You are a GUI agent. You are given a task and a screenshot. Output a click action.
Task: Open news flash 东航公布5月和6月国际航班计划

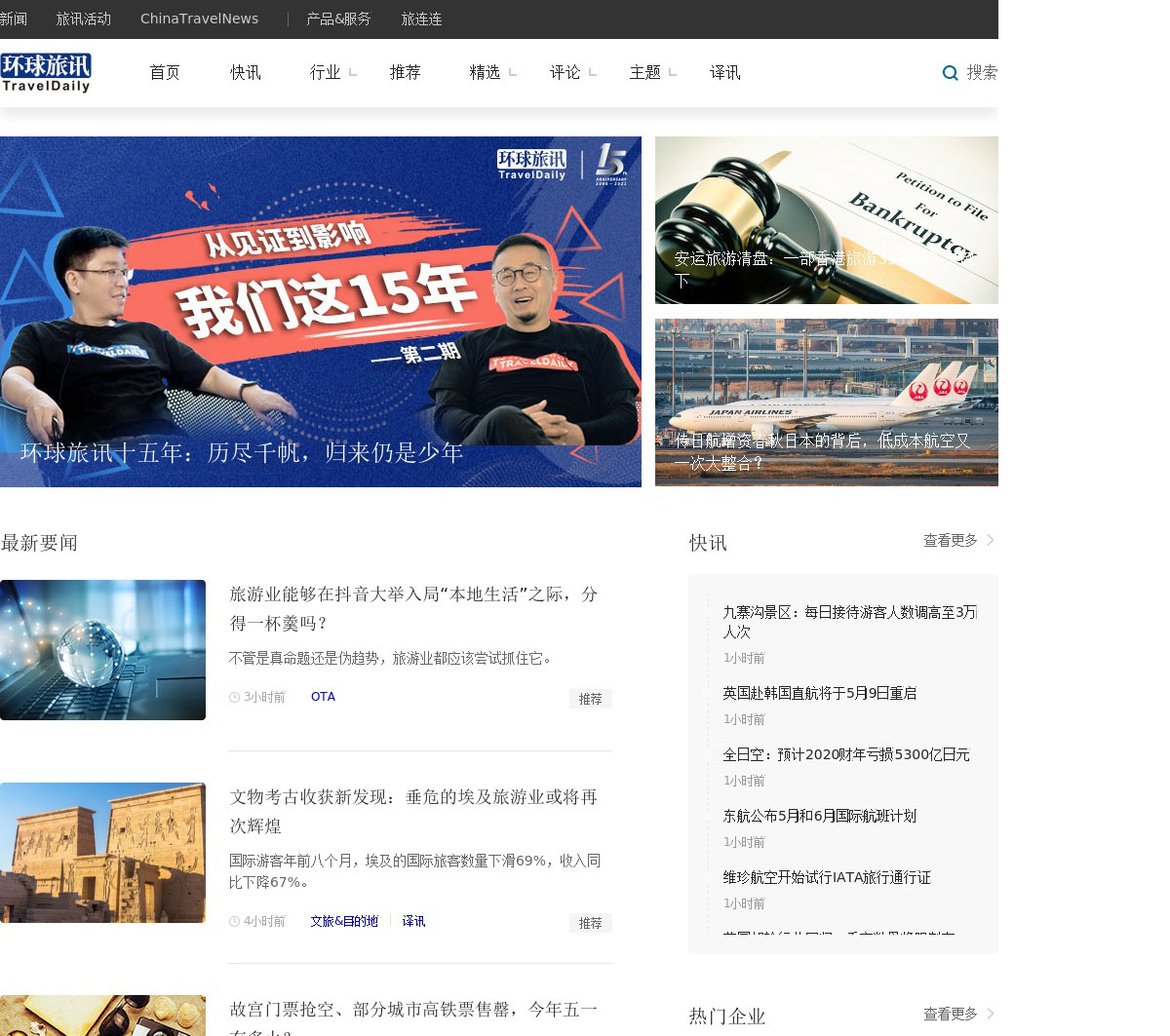[820, 816]
